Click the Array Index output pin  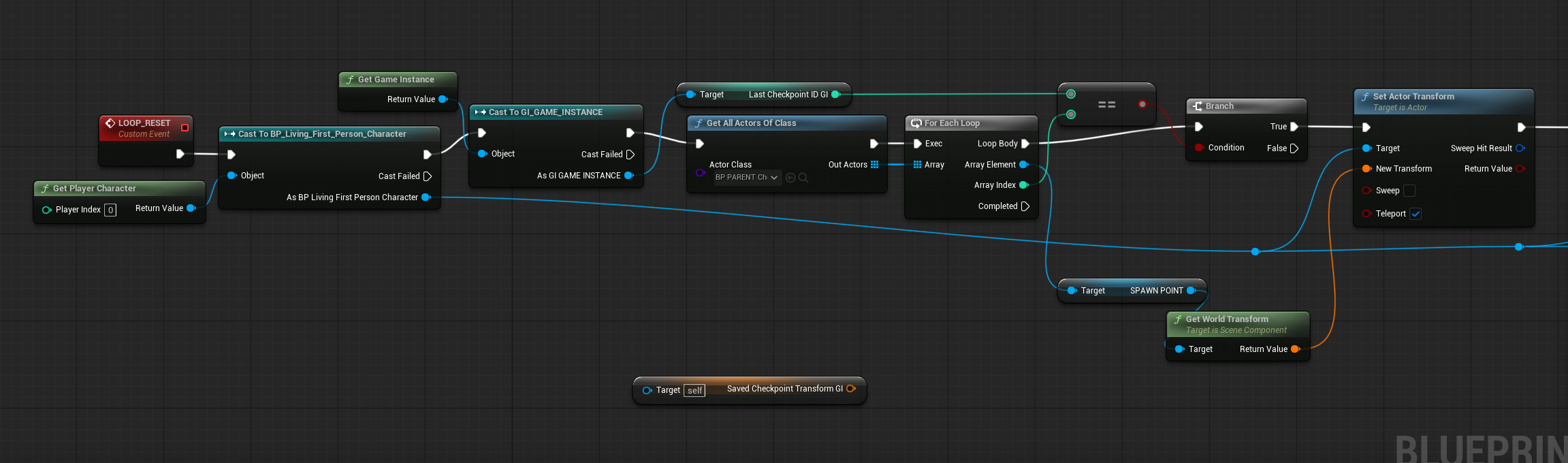(1023, 185)
